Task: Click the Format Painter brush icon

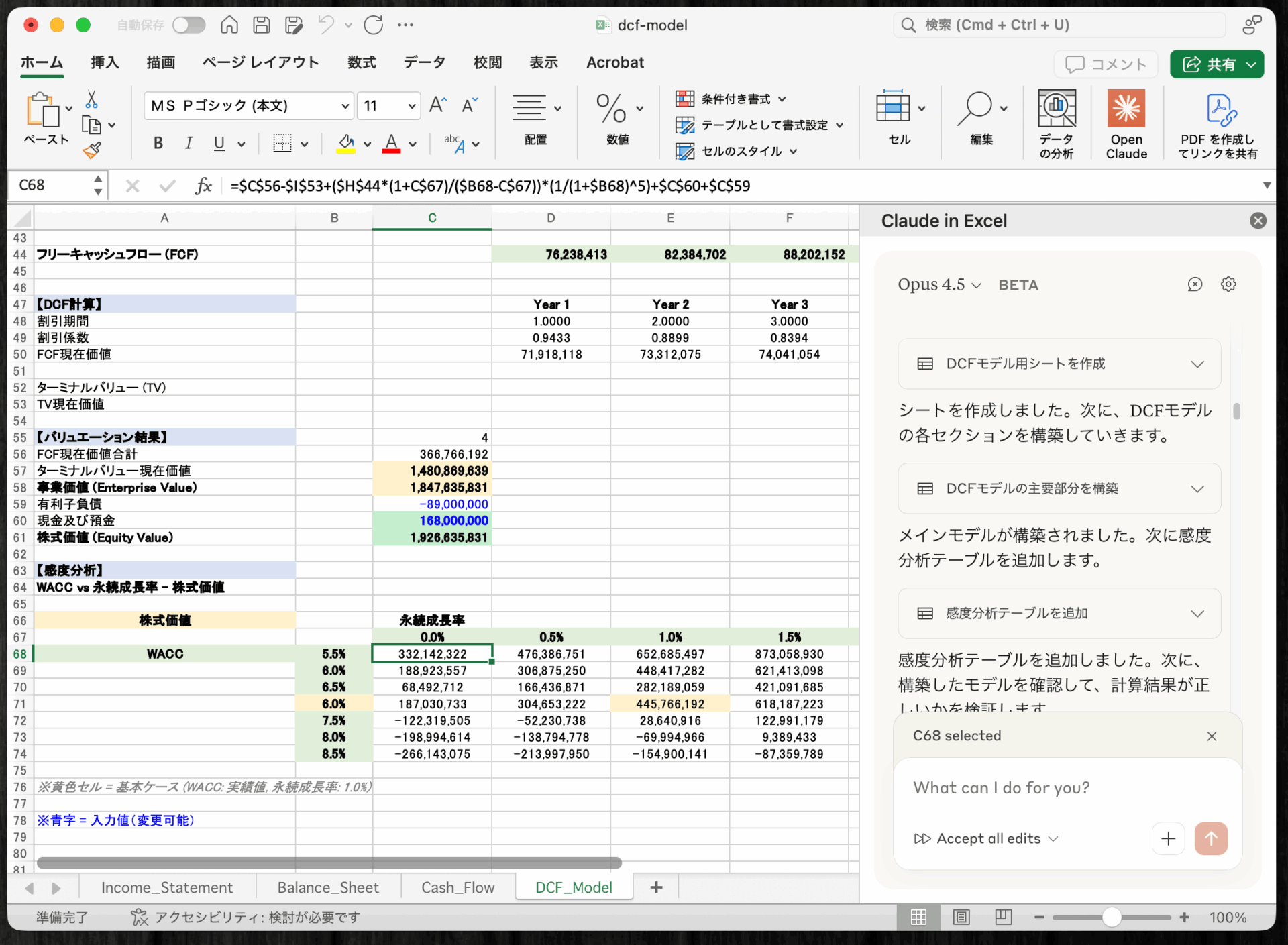Action: click(92, 150)
